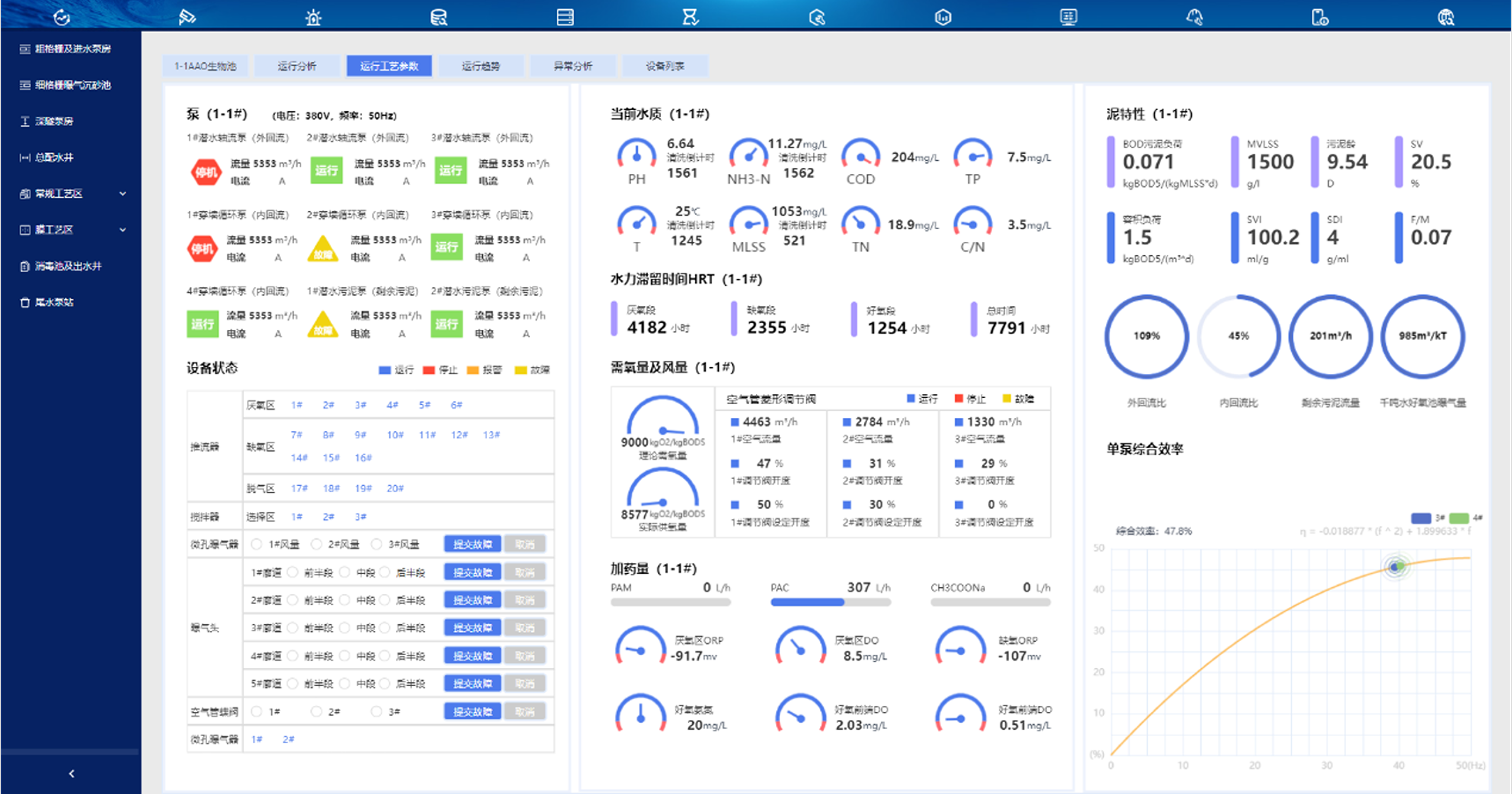
Task: Click the green 运行 icon of 2#潜水轴流泵
Action: click(326, 171)
